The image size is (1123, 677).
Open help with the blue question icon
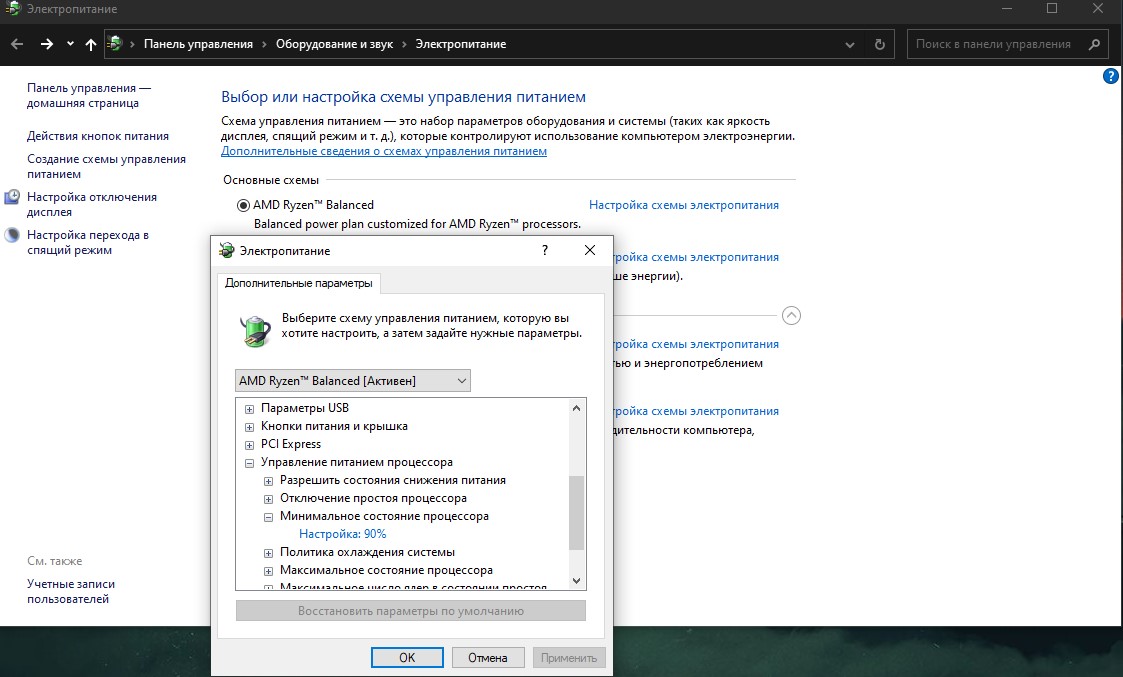pos(1110,76)
